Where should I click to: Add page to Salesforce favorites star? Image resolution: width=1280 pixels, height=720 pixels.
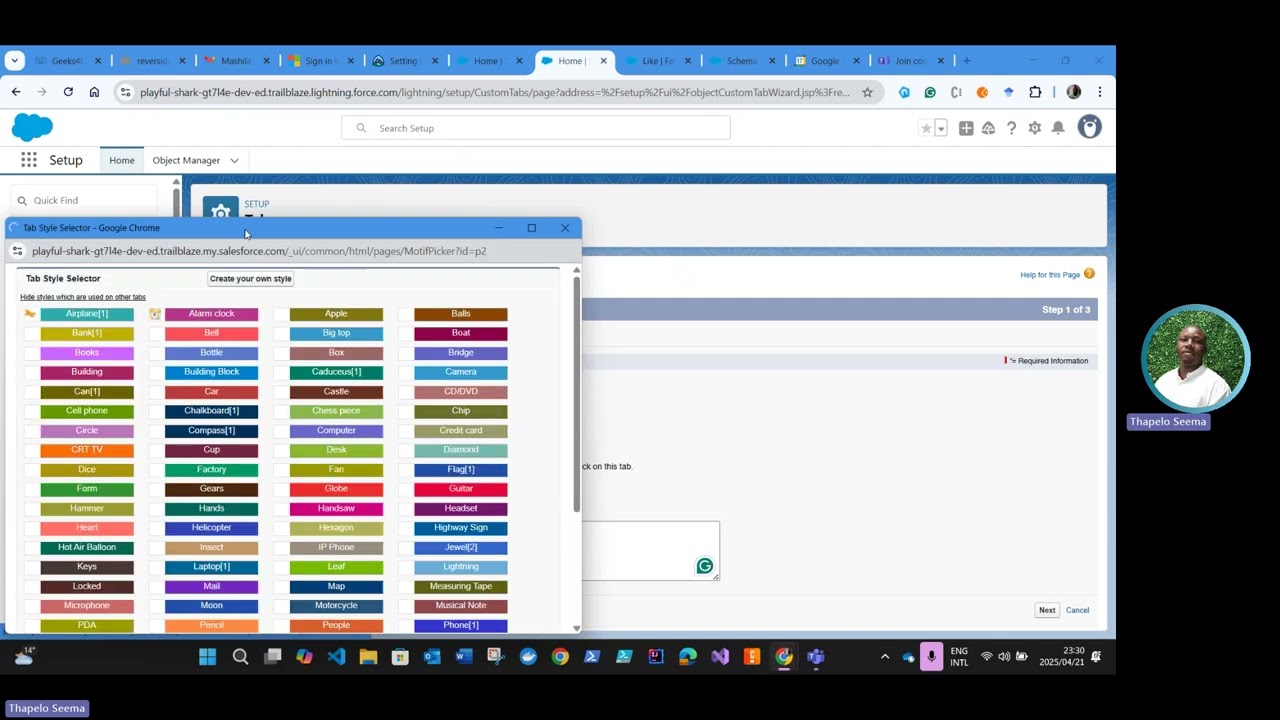coord(926,128)
